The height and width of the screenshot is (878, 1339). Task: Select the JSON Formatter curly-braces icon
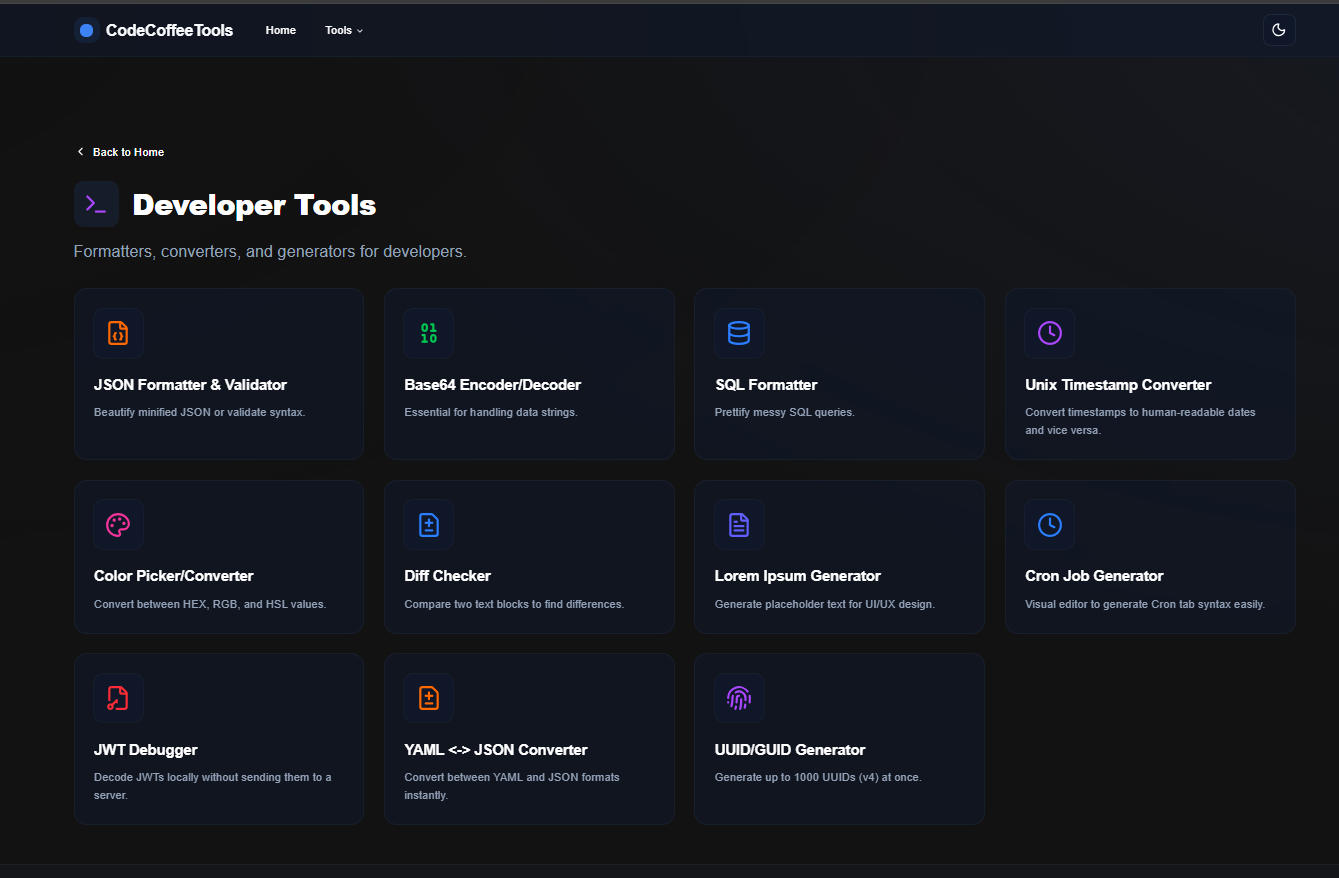pyautogui.click(x=118, y=333)
